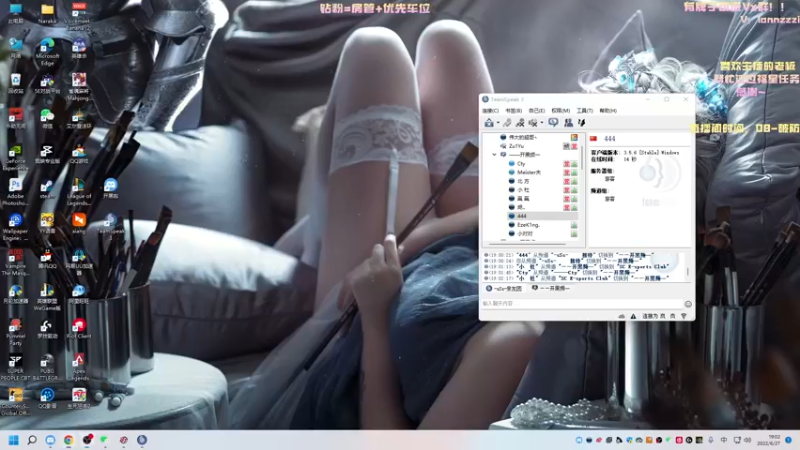This screenshot has width=800, height=450.
Task: Switch to the server chat tab
Action: coord(504,289)
